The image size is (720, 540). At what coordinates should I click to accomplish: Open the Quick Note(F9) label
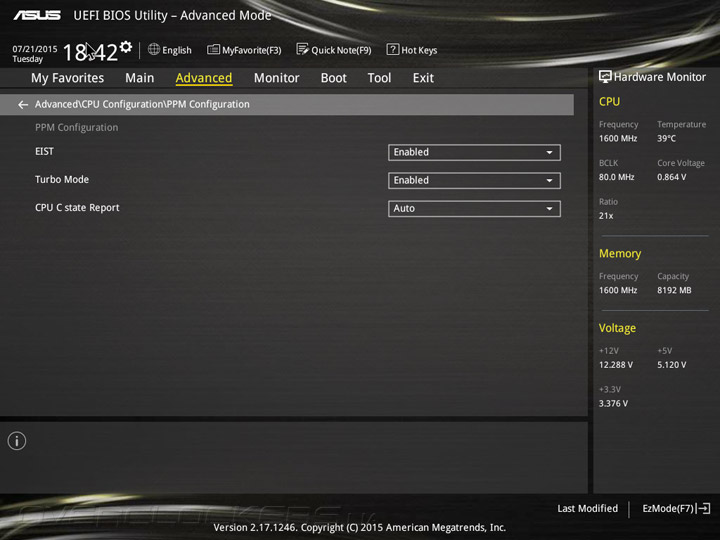[341, 50]
